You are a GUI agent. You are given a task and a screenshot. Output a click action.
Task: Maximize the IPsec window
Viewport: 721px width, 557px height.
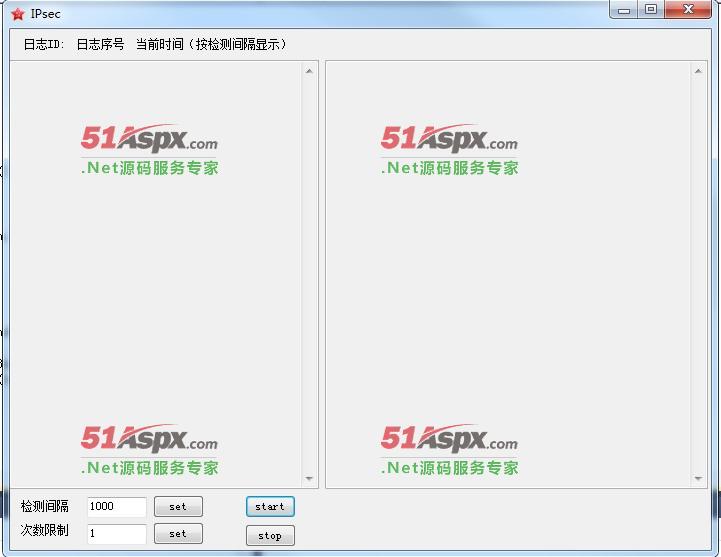(651, 10)
